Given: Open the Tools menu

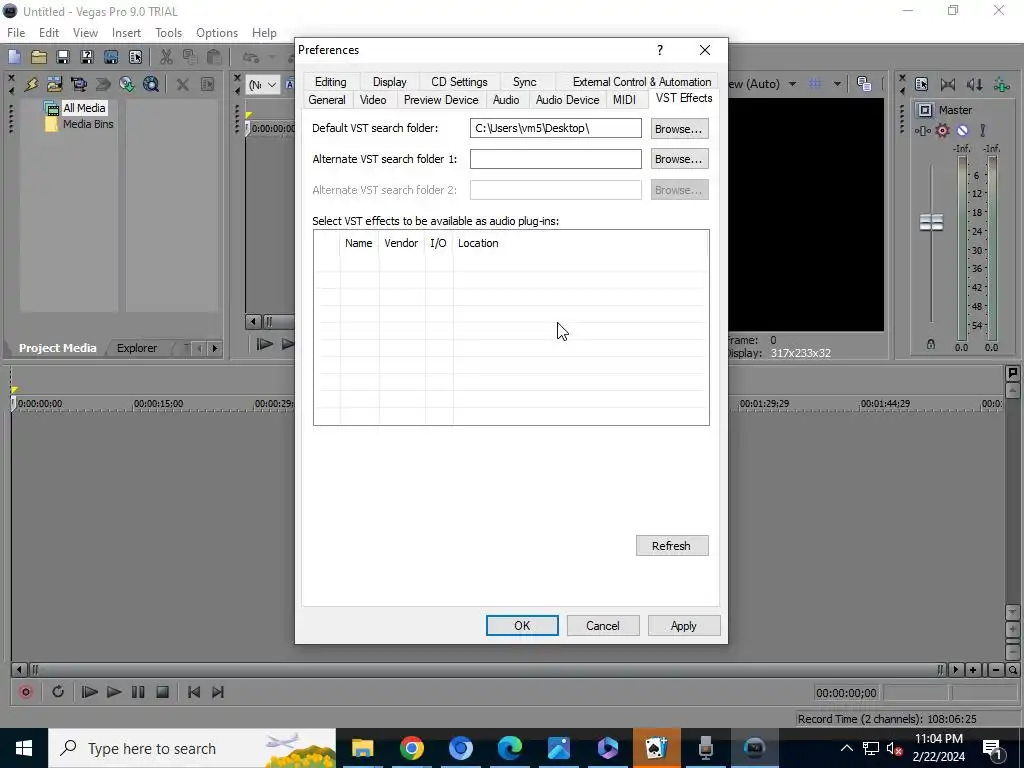Looking at the screenshot, I should [168, 33].
